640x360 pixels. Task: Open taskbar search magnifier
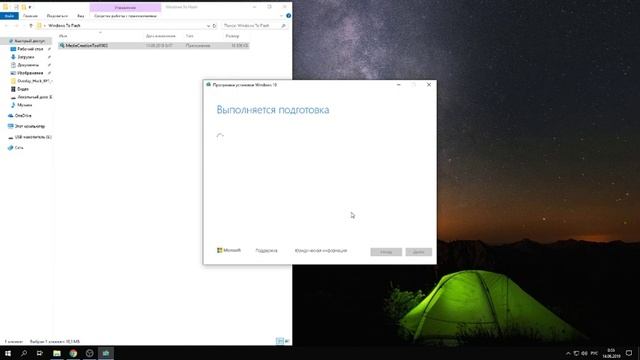pos(24,353)
